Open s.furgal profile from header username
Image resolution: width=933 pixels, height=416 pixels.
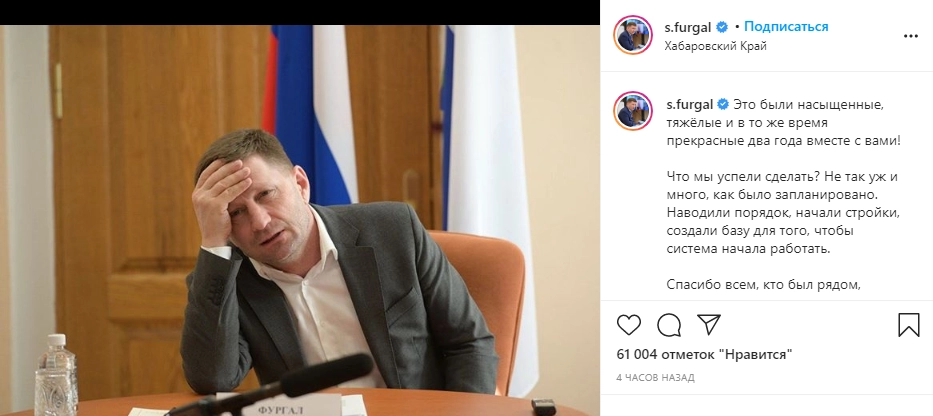point(688,27)
